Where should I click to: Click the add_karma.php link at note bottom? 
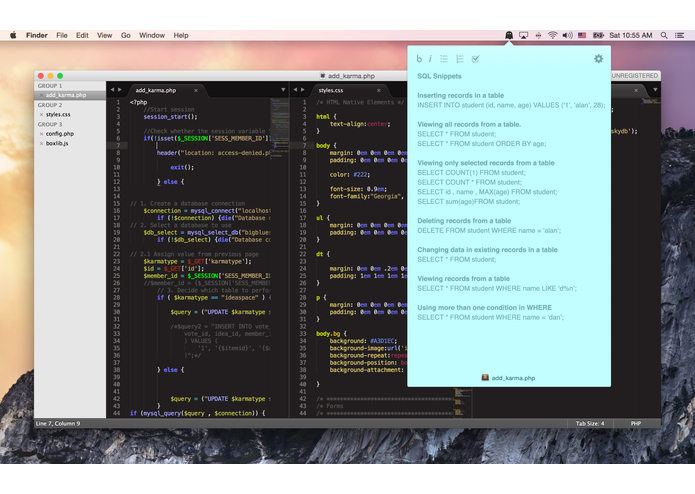point(508,378)
